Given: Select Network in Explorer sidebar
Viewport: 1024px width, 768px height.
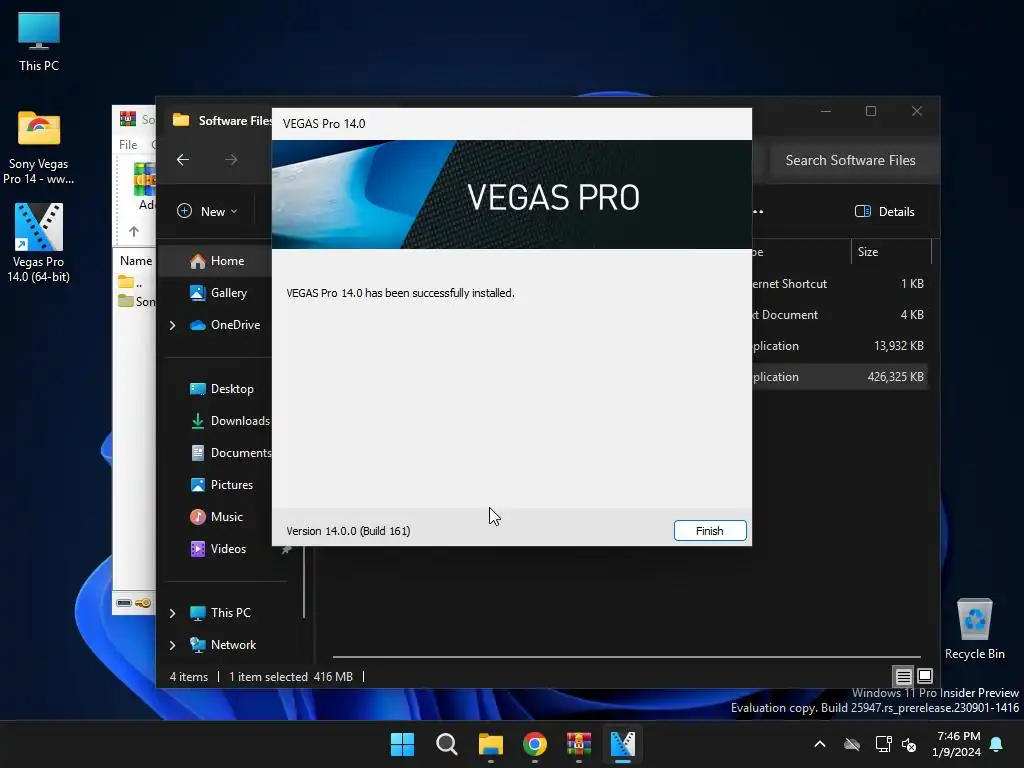Looking at the screenshot, I should click(223, 645).
